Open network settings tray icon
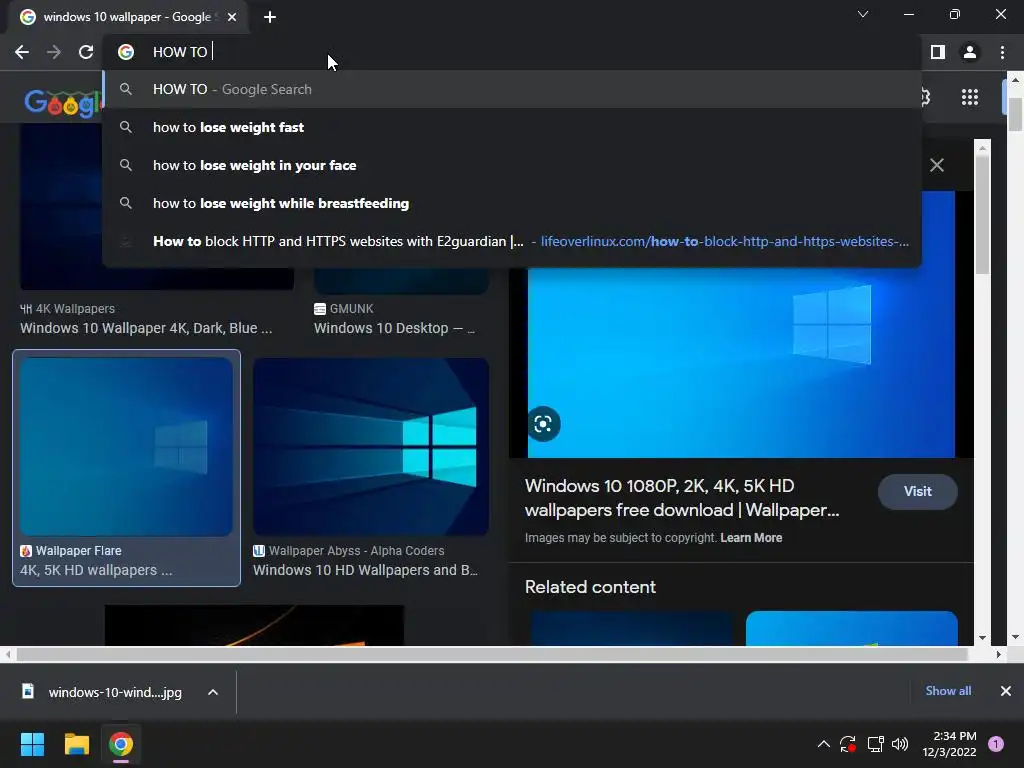Screen dimensions: 1024x768 tap(875, 744)
